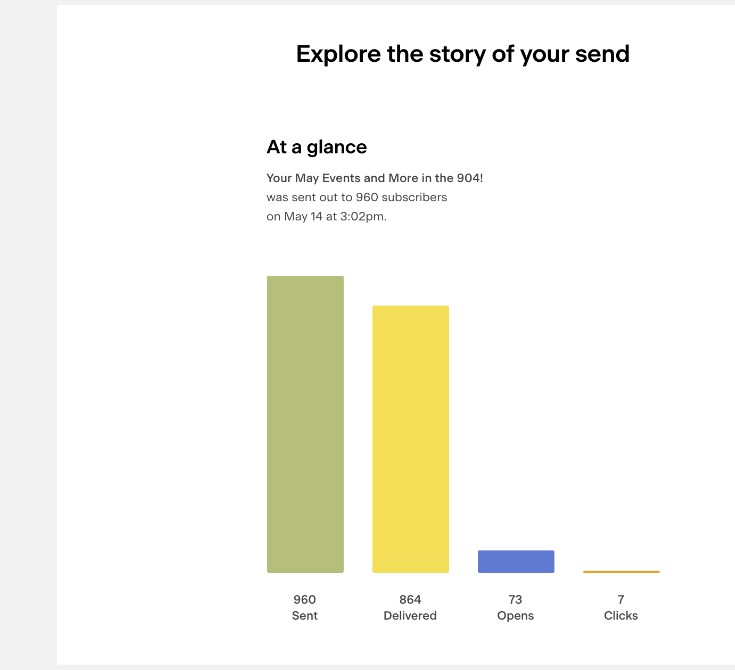Select the 'At a glance' heading
Viewport: 735px width, 670px height.
[x=316, y=147]
